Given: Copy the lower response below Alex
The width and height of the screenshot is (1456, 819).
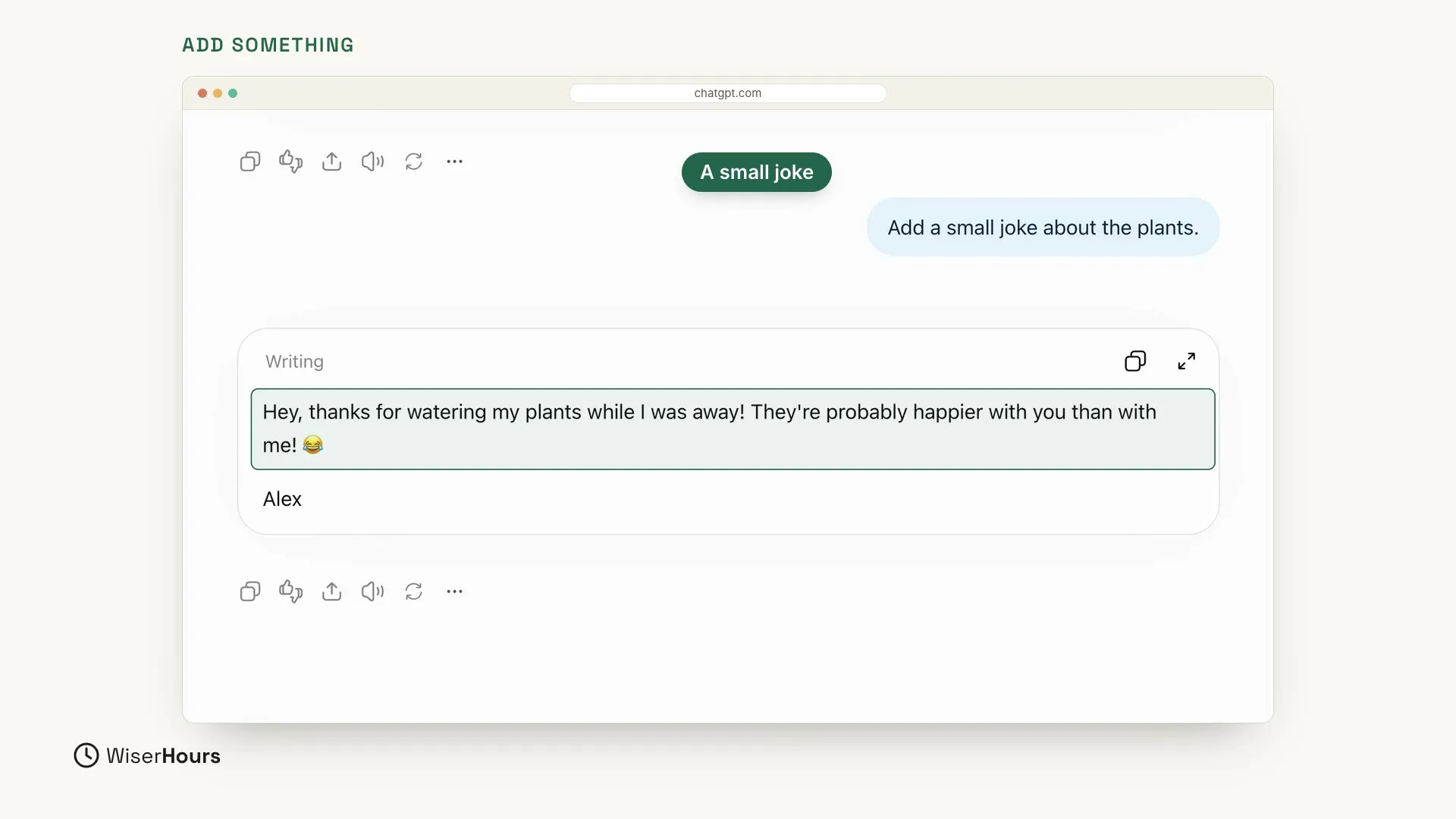Looking at the screenshot, I should [250, 591].
